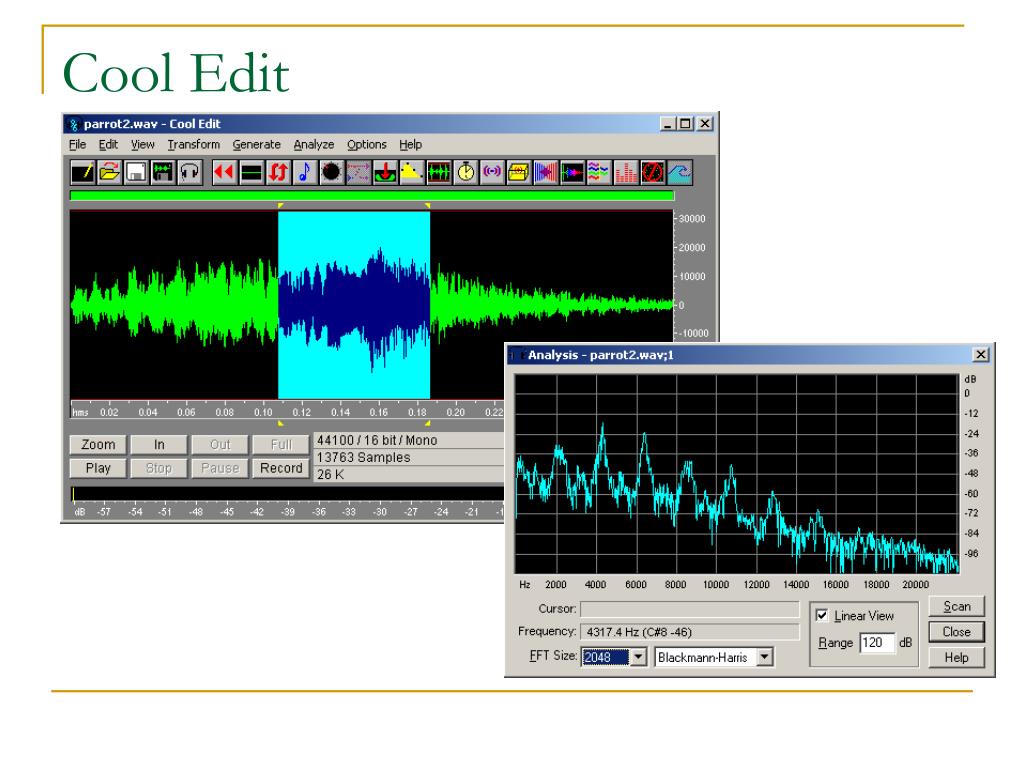
Task: Click the dB level meter bar
Action: click(x=287, y=494)
